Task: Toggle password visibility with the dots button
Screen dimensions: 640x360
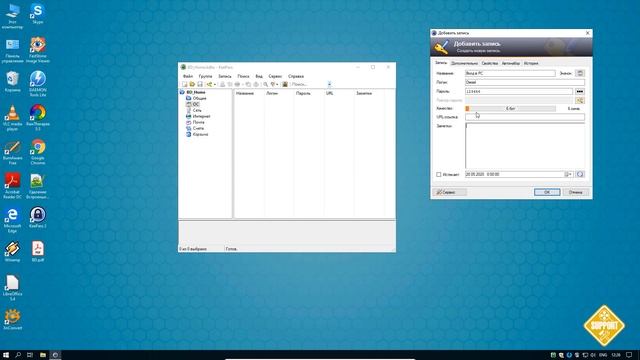Action: [x=580, y=91]
